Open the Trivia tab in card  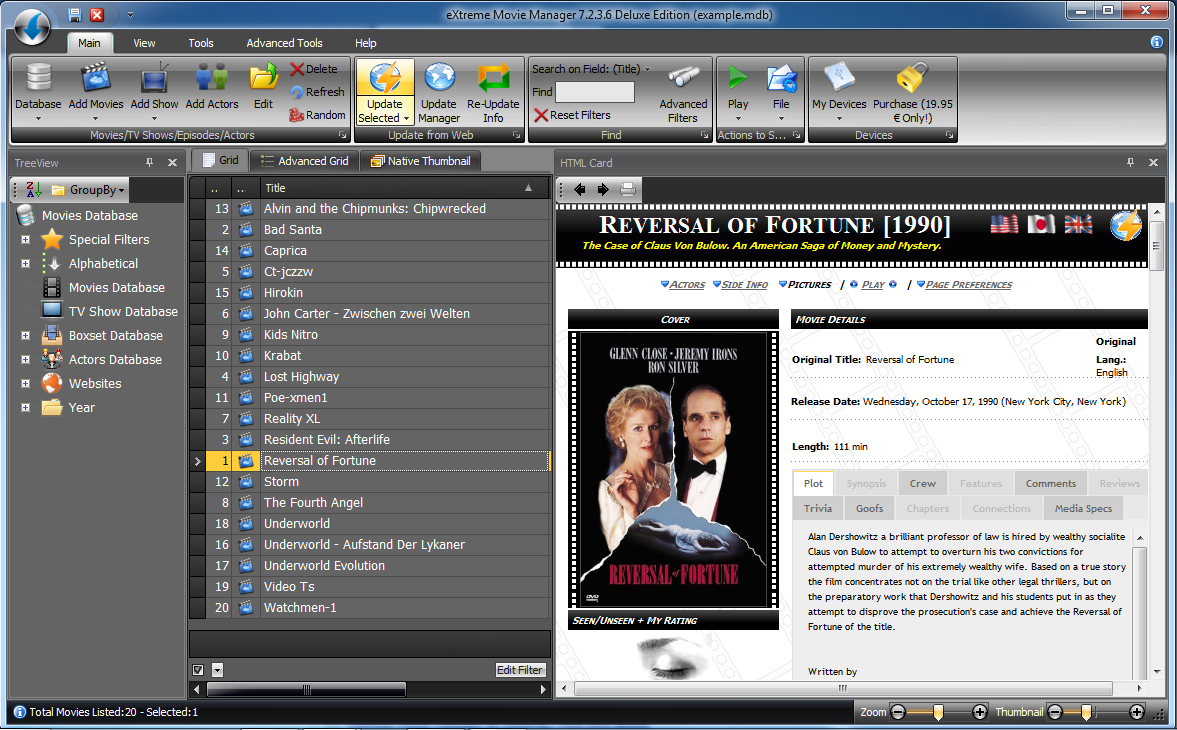click(817, 509)
